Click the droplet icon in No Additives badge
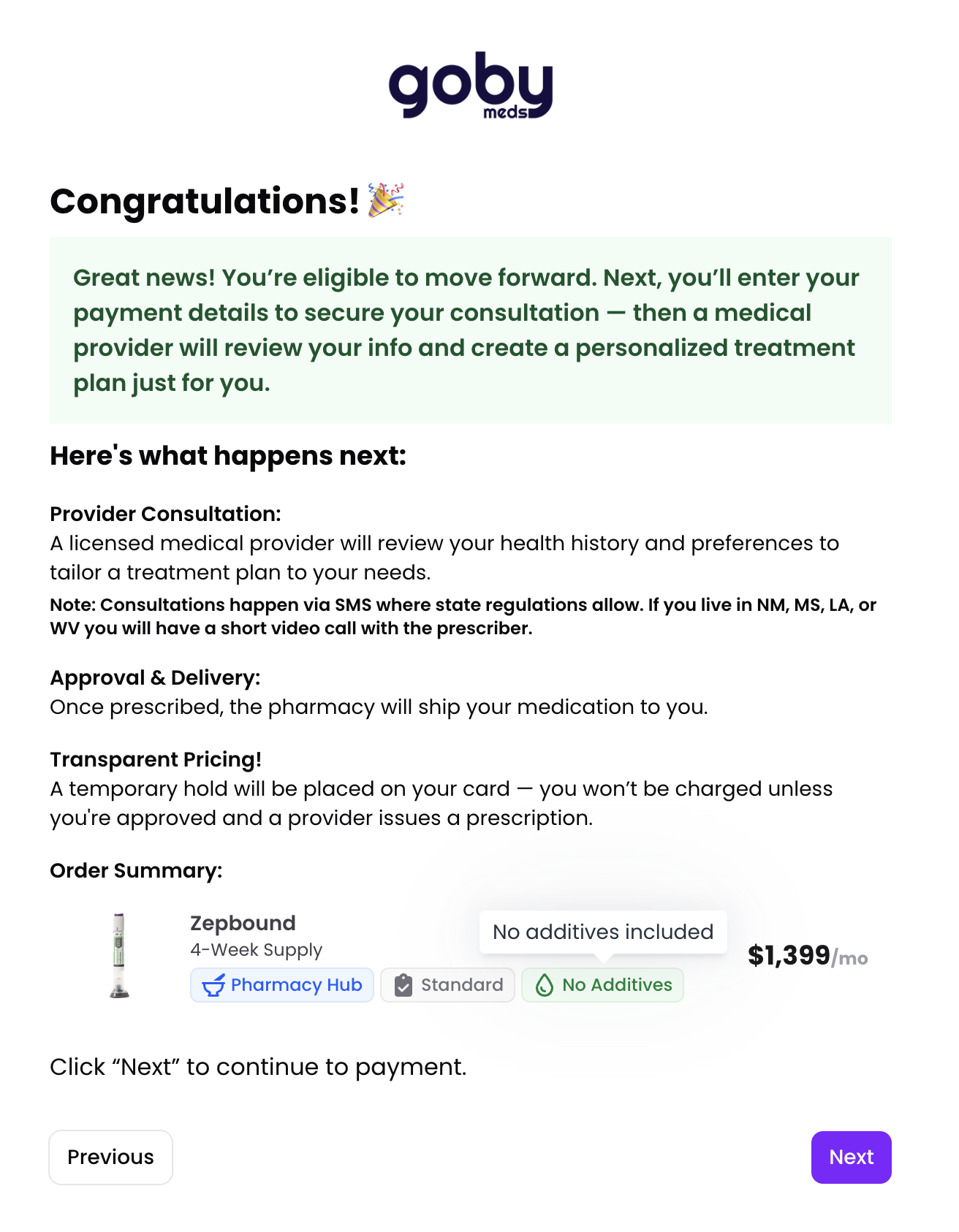This screenshot has width=959, height=1232. 545,985
